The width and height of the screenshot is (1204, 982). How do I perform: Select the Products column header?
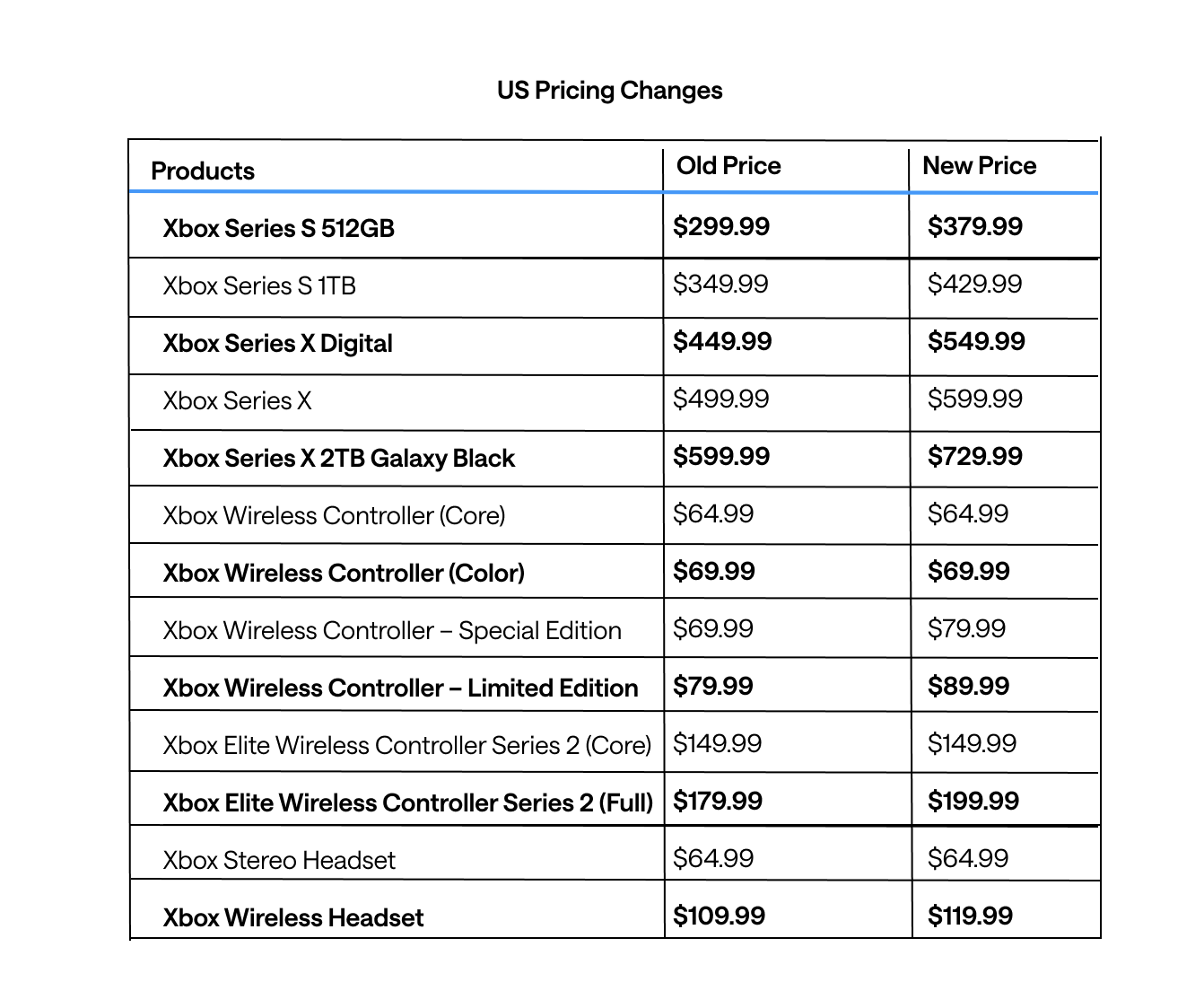(x=203, y=171)
